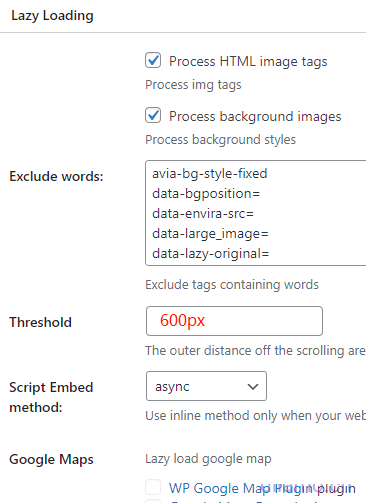Open the Script Embed method dropdown
366x503 pixels.
pyautogui.click(x=206, y=386)
